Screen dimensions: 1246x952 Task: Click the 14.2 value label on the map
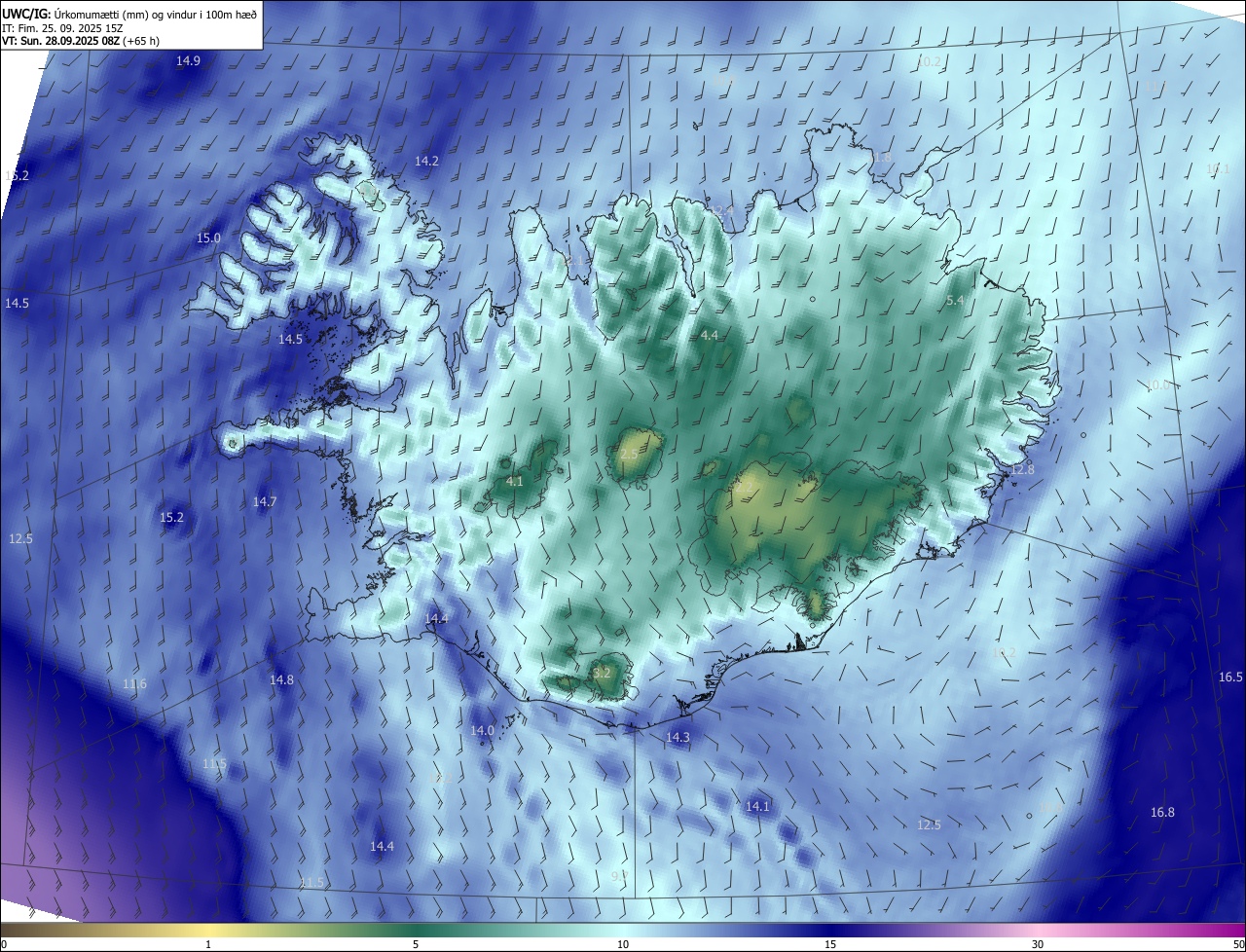(426, 162)
